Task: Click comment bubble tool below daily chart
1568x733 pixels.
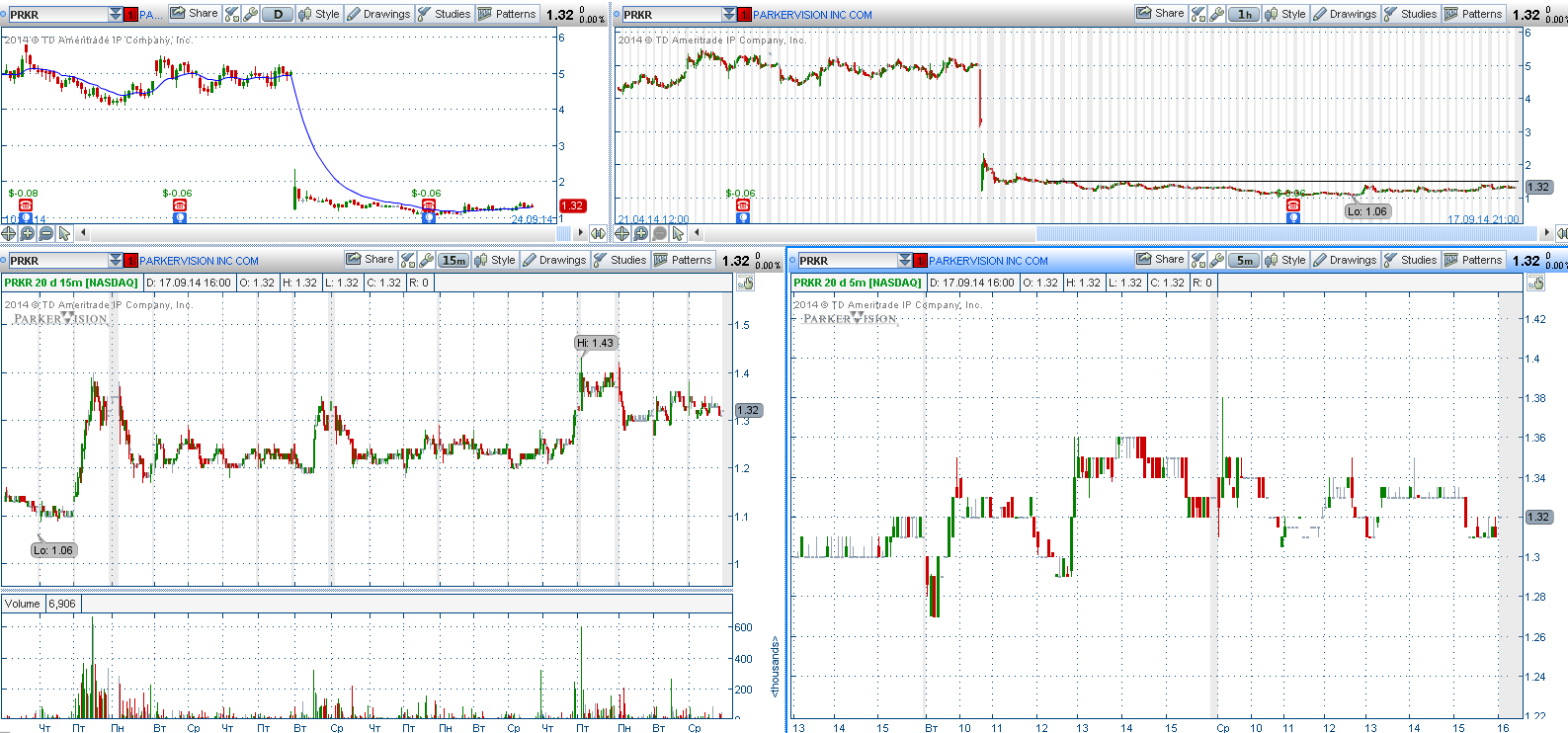Action: pos(46,233)
